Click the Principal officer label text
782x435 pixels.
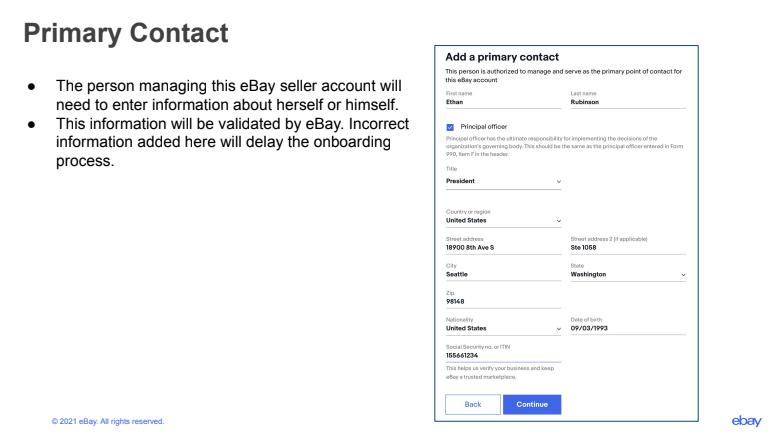tap(483, 127)
